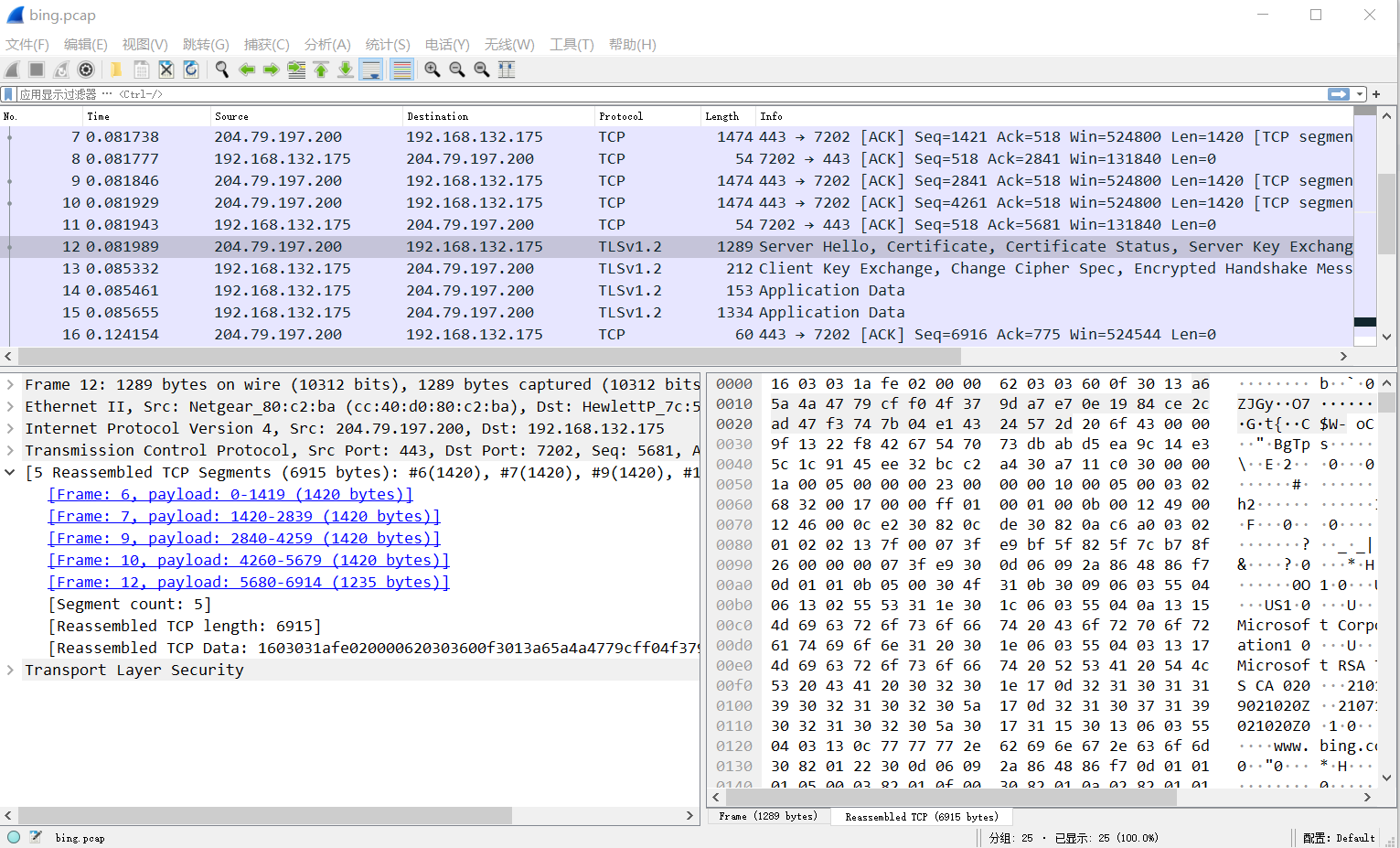Open 捕获(C) menu
Viewport: 1400px width, 848px height.
coord(267,45)
